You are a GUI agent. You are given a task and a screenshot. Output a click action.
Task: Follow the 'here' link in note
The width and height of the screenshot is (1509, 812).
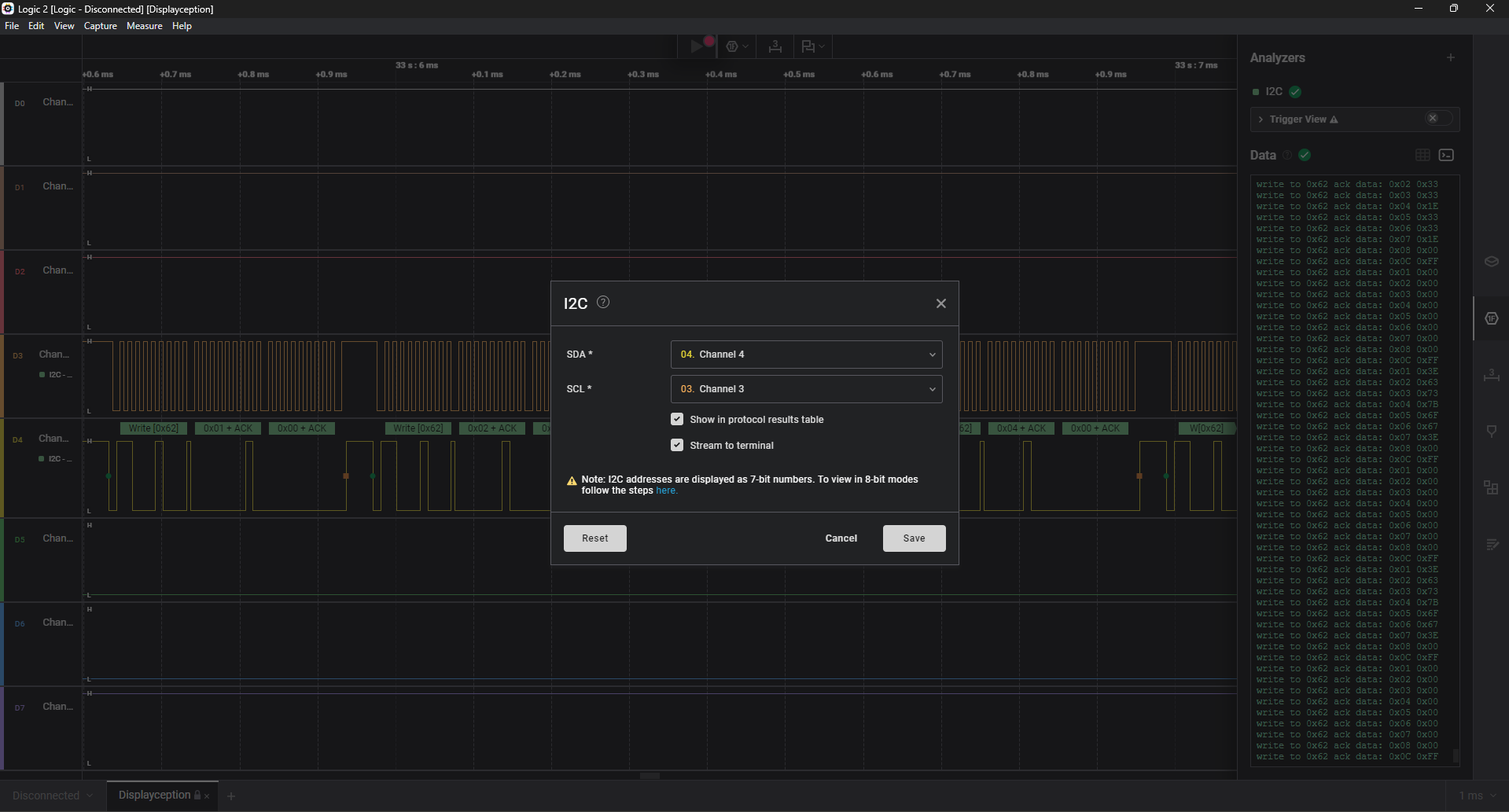[665, 491]
